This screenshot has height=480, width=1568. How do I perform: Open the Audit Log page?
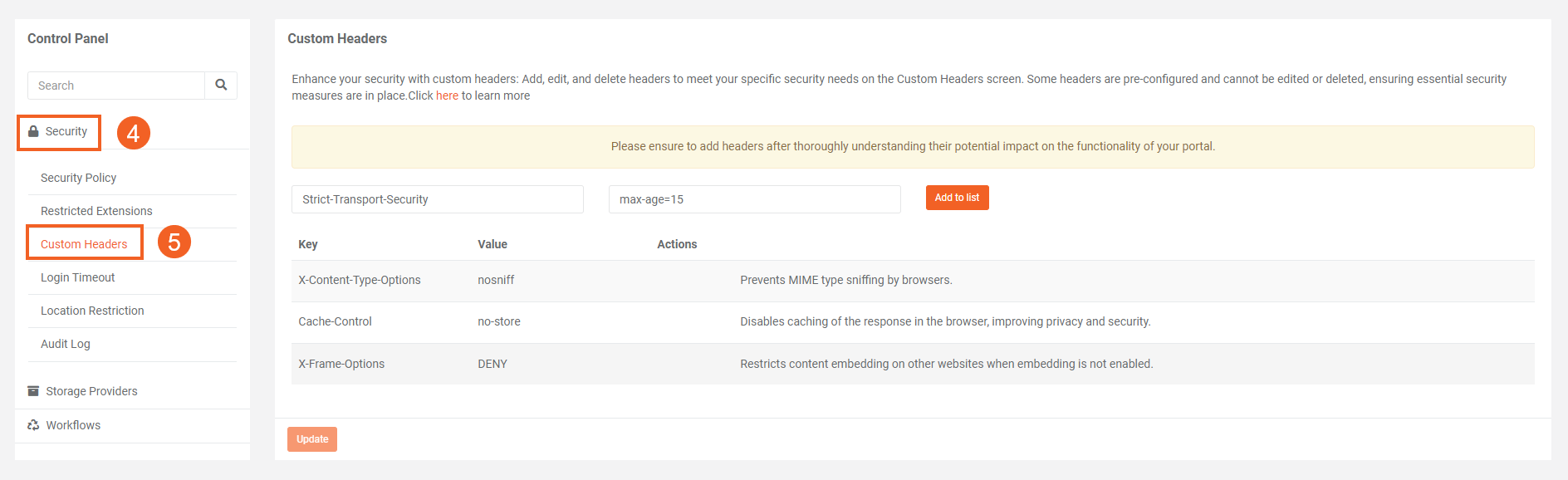(66, 344)
